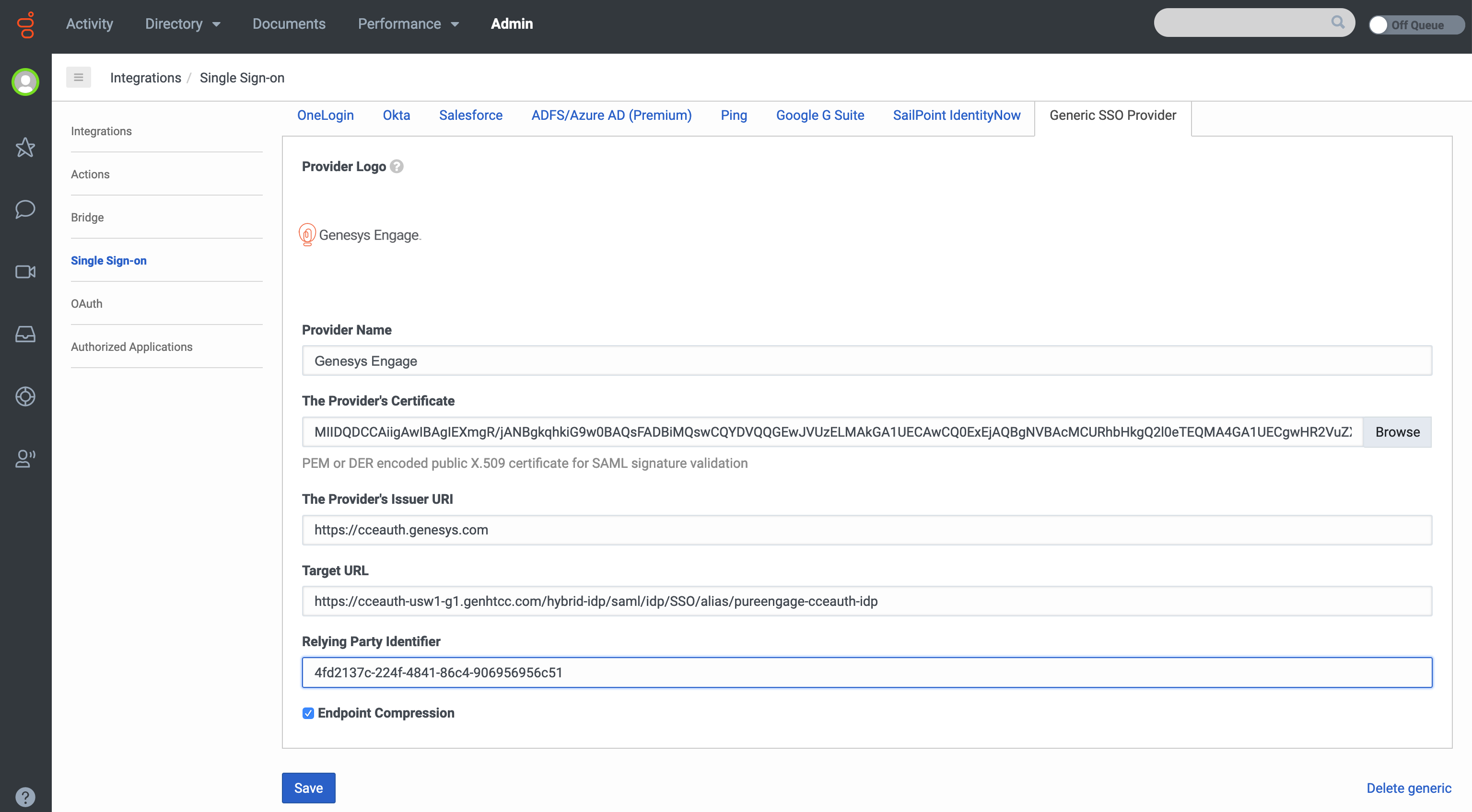Open the user profile avatar
Image resolution: width=1472 pixels, height=812 pixels.
coord(25,82)
